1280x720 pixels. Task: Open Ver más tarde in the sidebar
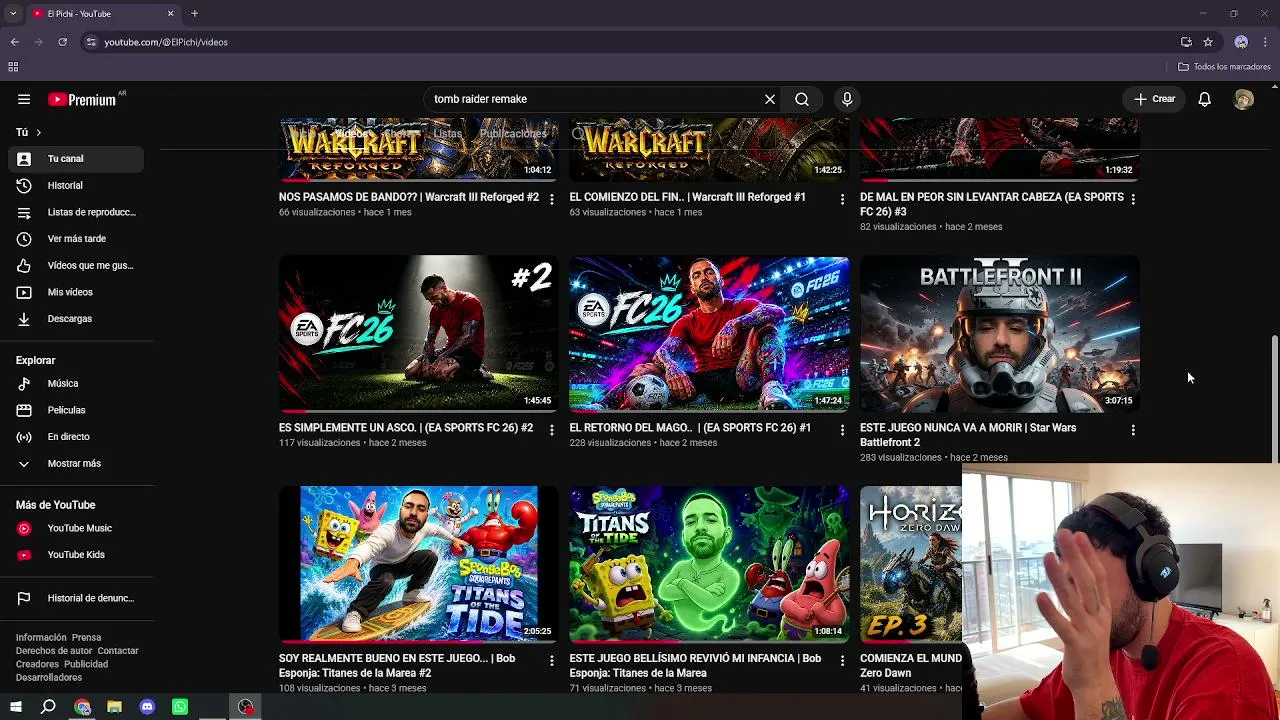click(x=76, y=239)
